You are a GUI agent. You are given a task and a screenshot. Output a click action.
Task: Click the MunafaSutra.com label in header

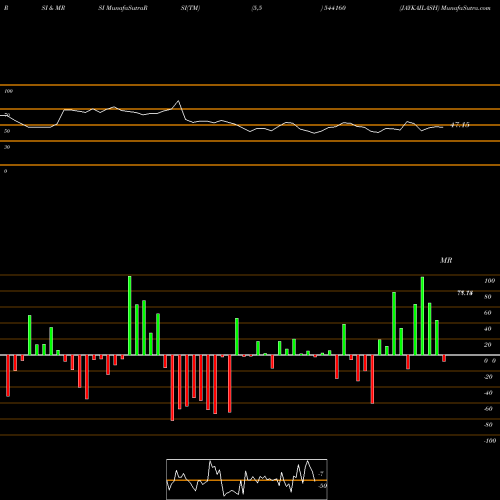[465, 8]
